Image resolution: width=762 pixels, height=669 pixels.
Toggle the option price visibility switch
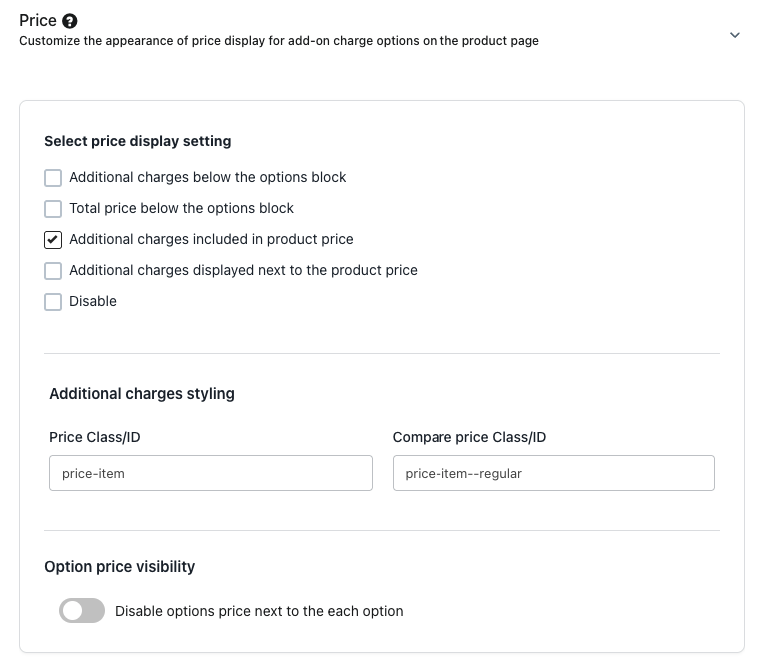click(82, 611)
